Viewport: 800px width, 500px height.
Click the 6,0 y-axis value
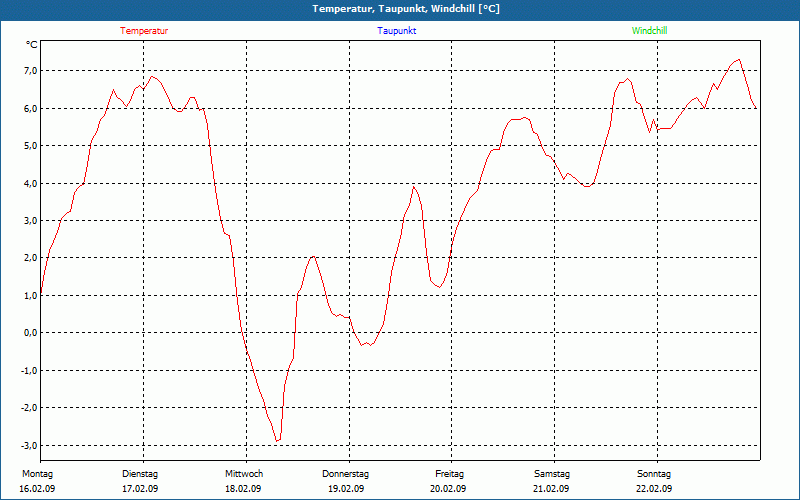(x=31, y=108)
